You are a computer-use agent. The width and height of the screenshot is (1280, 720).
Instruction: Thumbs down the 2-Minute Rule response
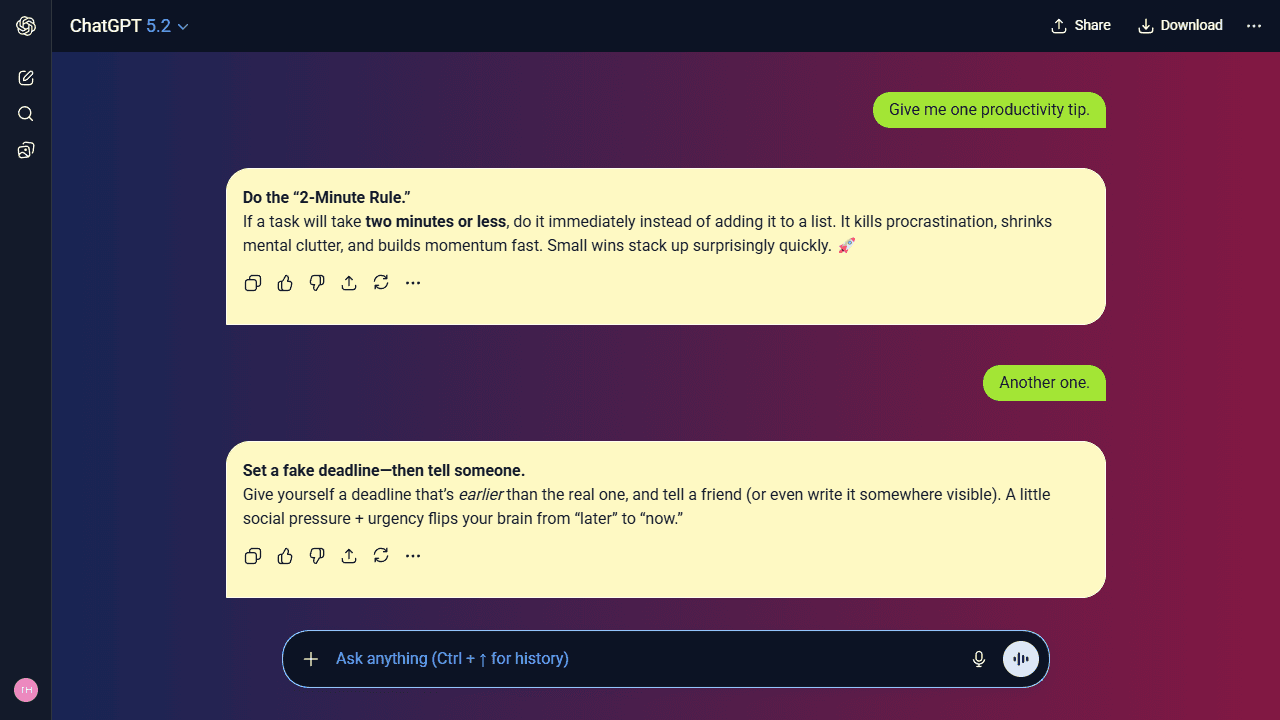317,283
